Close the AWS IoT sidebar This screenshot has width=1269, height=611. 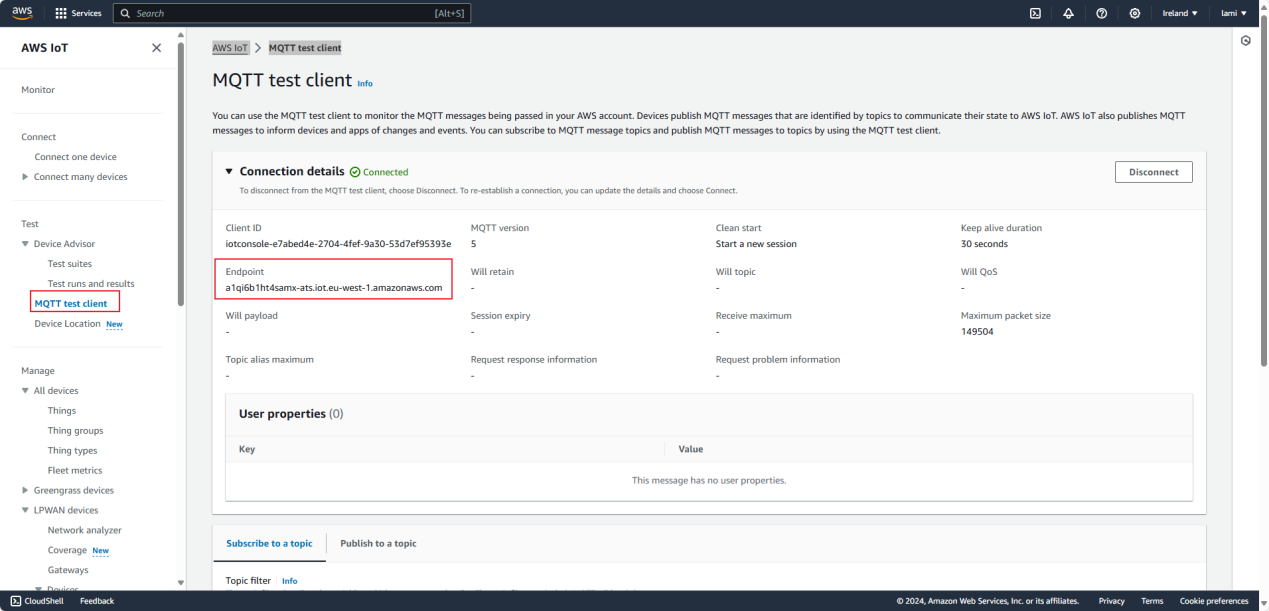click(156, 48)
